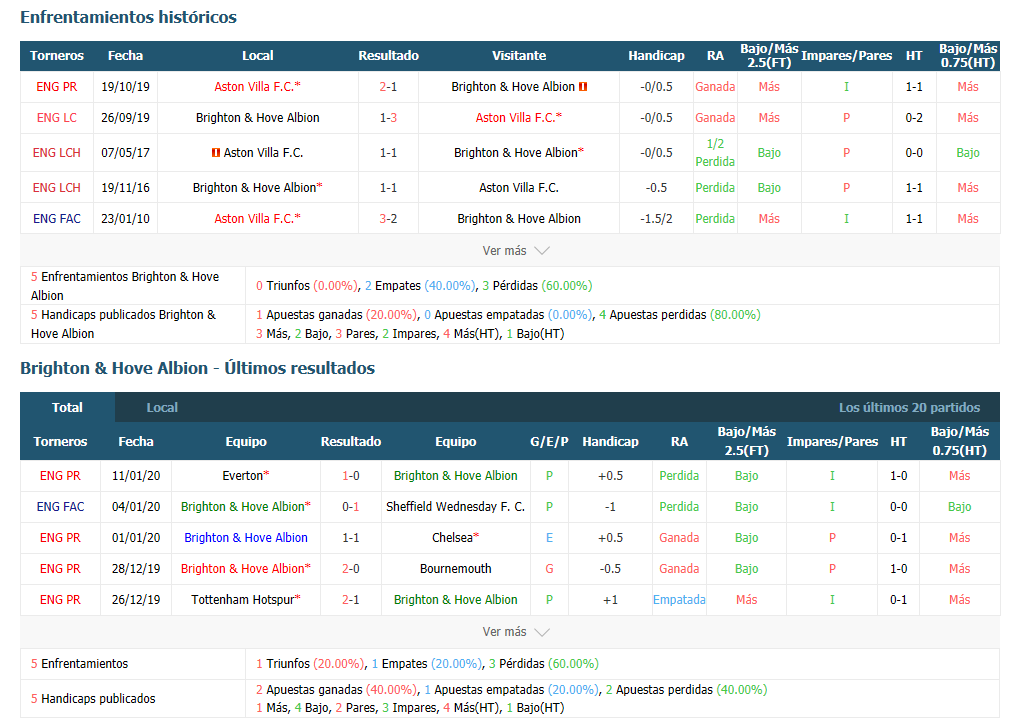Click the red card icon beside Brighton, 19/10/19 match
Screen dimensions: 1016x724
(x=583, y=87)
